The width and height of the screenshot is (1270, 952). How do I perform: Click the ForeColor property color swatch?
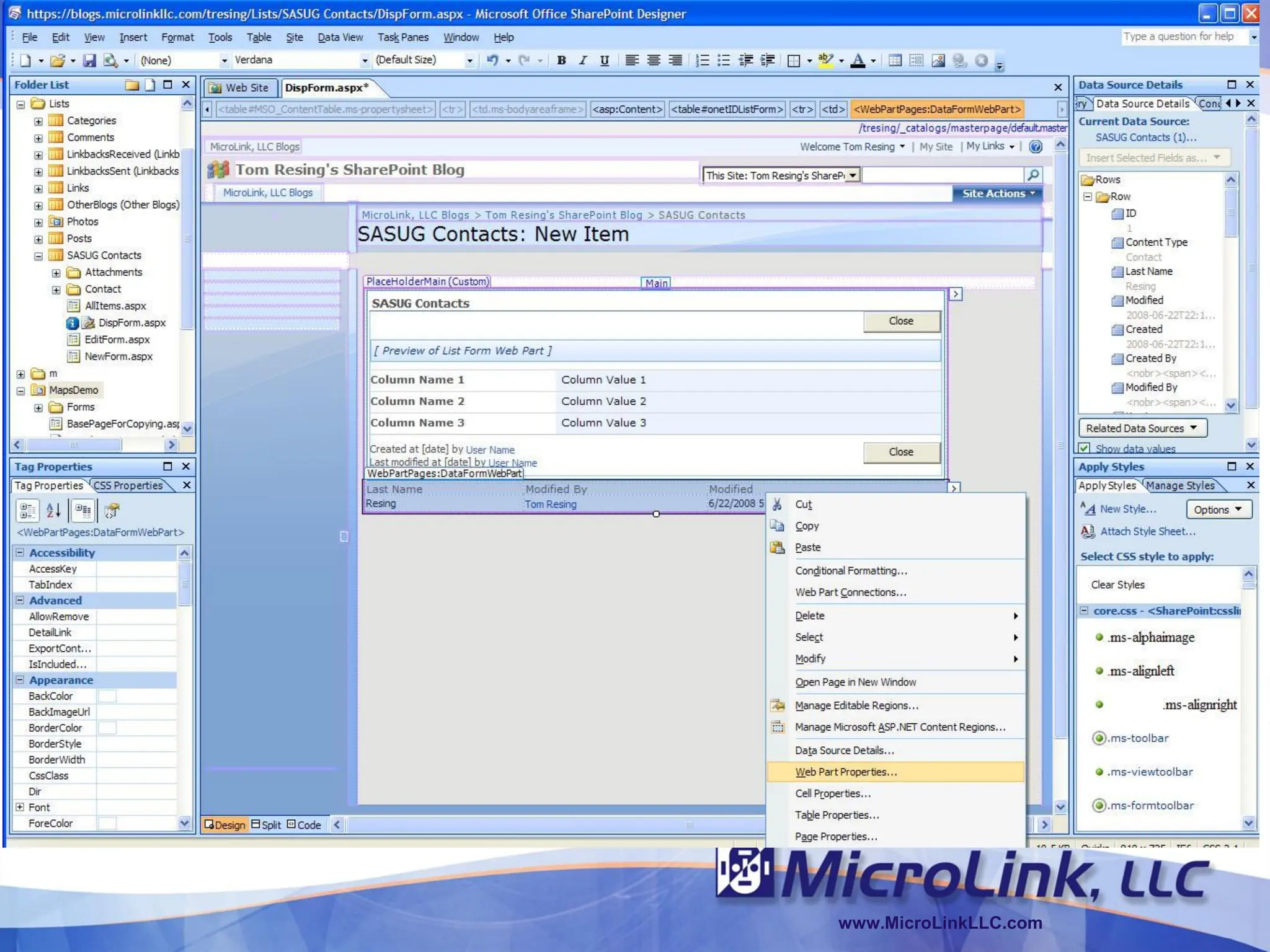[107, 823]
